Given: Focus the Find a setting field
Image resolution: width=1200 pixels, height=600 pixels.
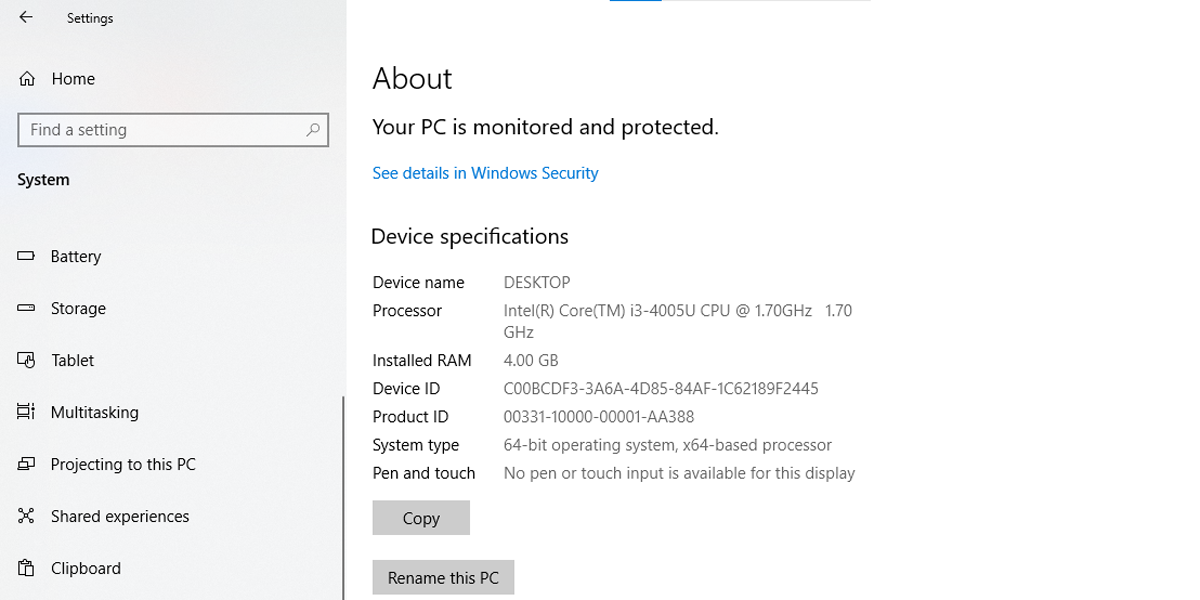Looking at the screenshot, I should 160,130.
